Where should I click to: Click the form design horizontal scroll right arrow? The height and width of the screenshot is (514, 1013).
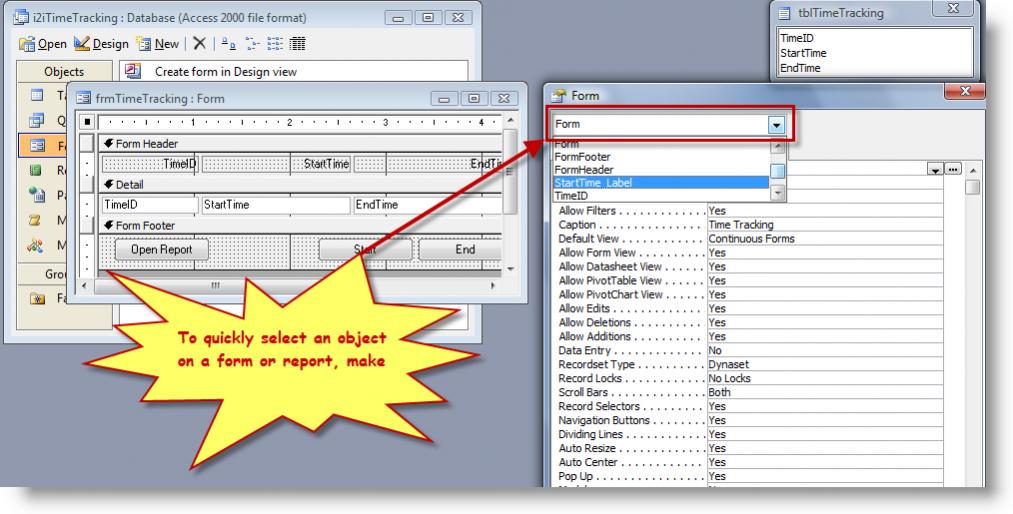coord(494,285)
